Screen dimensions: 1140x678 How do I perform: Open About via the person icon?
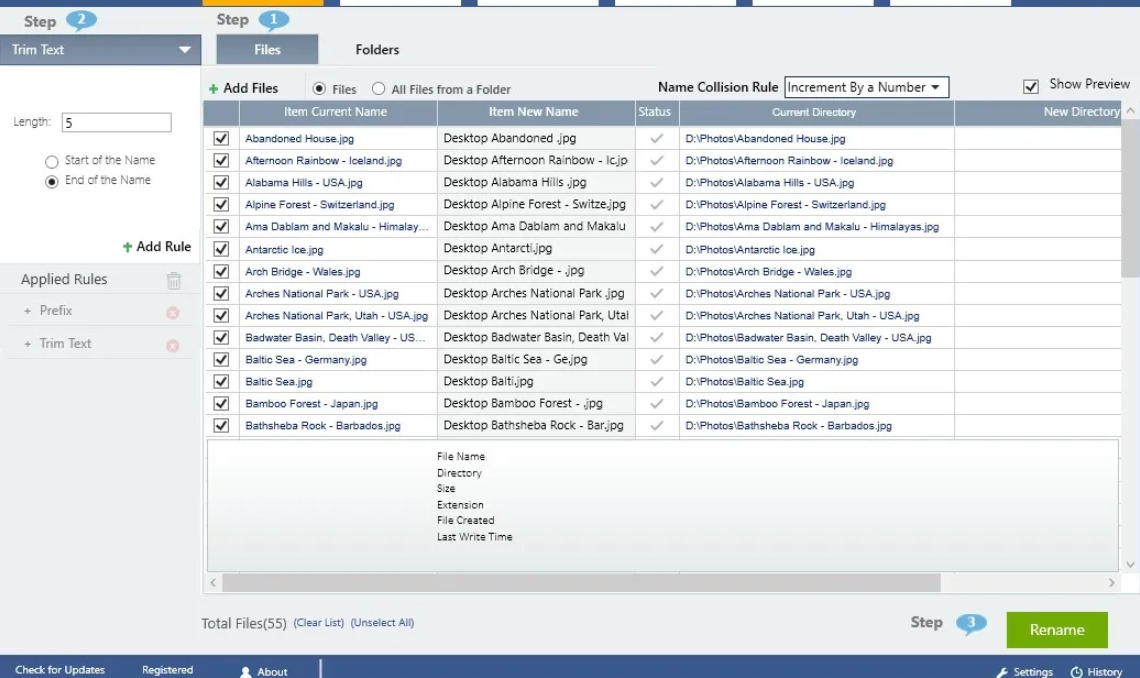tap(246, 672)
